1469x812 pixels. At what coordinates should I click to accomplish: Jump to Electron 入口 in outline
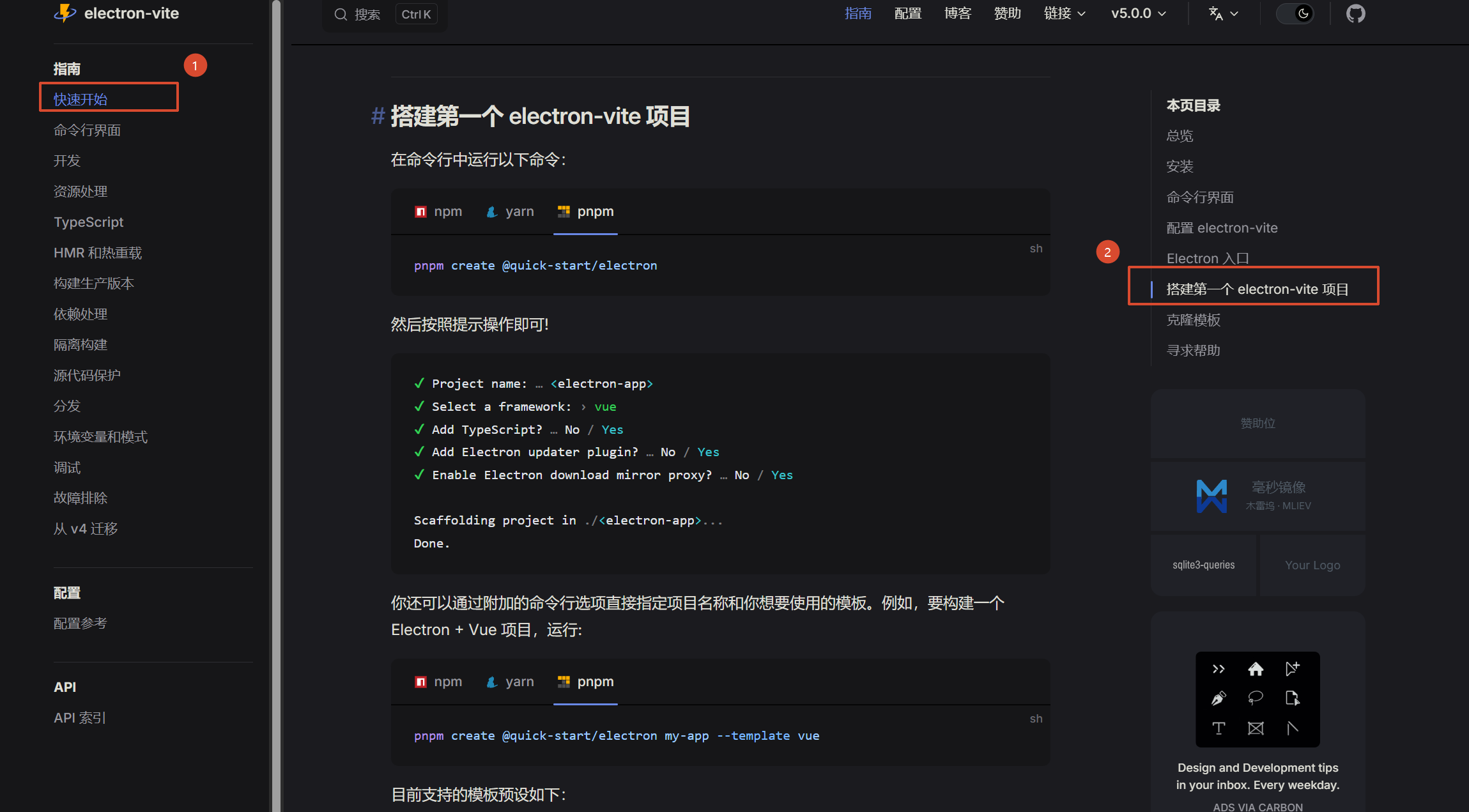tap(1208, 259)
